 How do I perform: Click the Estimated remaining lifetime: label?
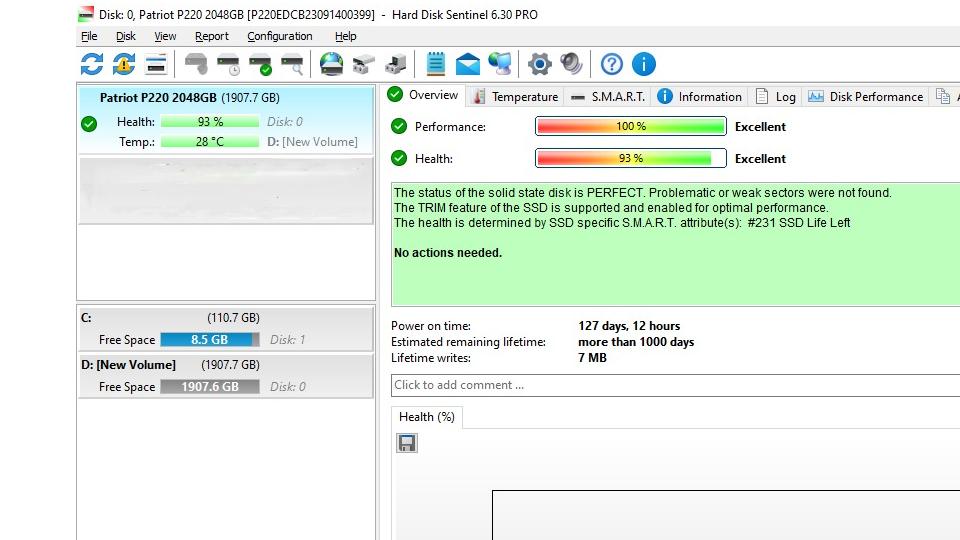(x=468, y=342)
